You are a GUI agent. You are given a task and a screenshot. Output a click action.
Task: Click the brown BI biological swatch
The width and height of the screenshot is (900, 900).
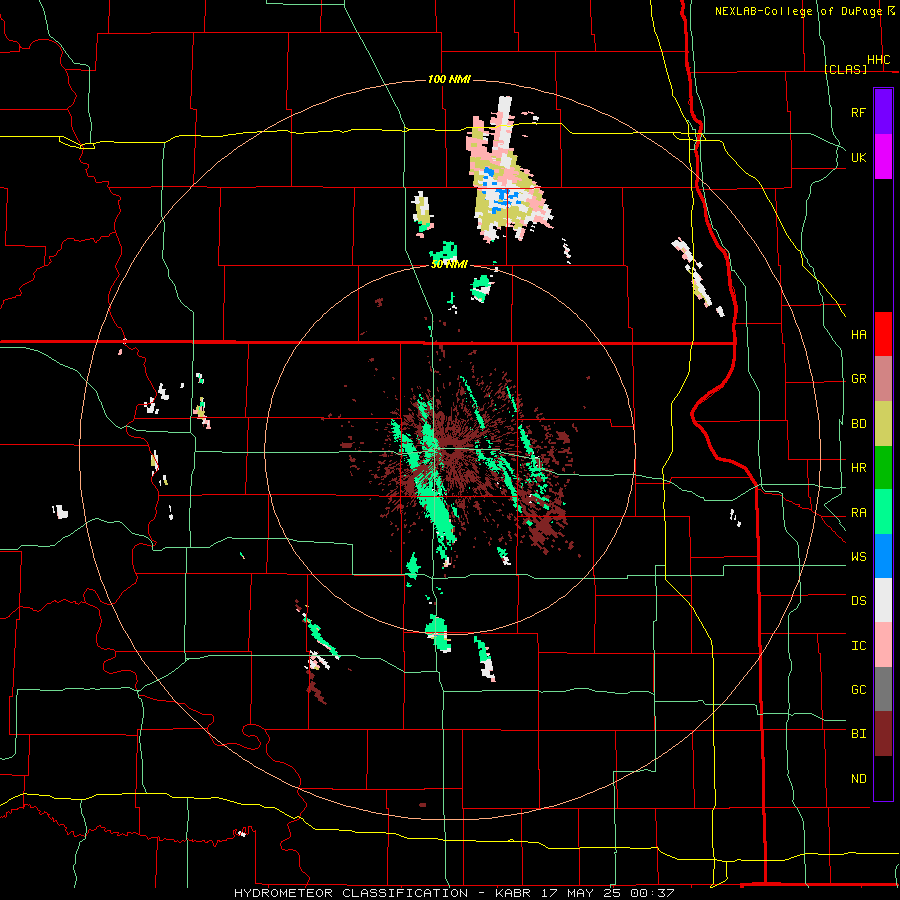coord(883,734)
